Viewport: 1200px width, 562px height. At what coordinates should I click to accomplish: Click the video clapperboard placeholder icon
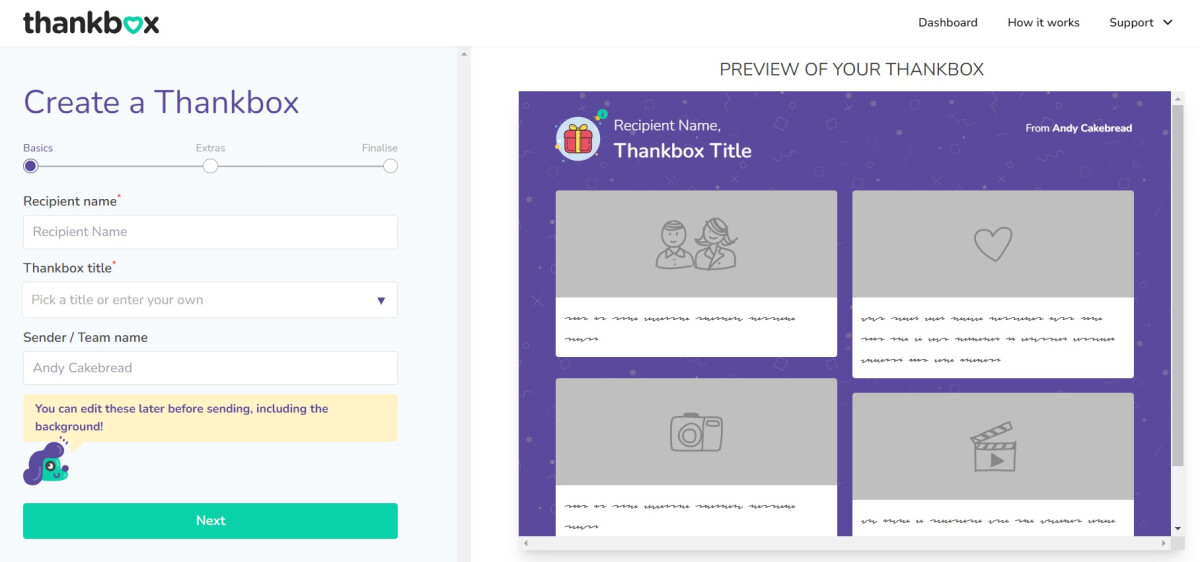[992, 446]
